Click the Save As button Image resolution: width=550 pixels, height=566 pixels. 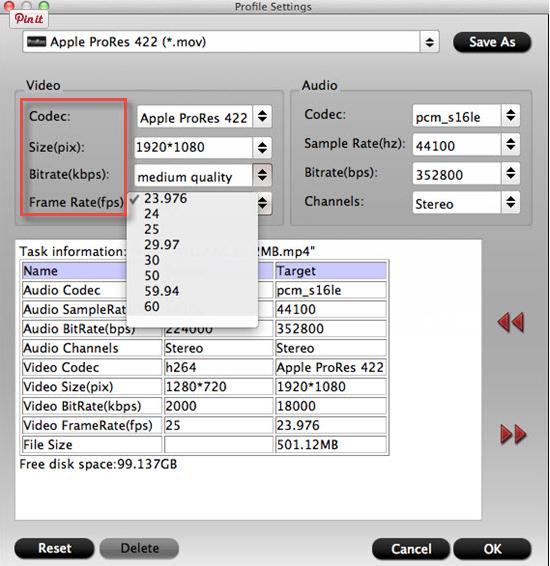click(492, 42)
